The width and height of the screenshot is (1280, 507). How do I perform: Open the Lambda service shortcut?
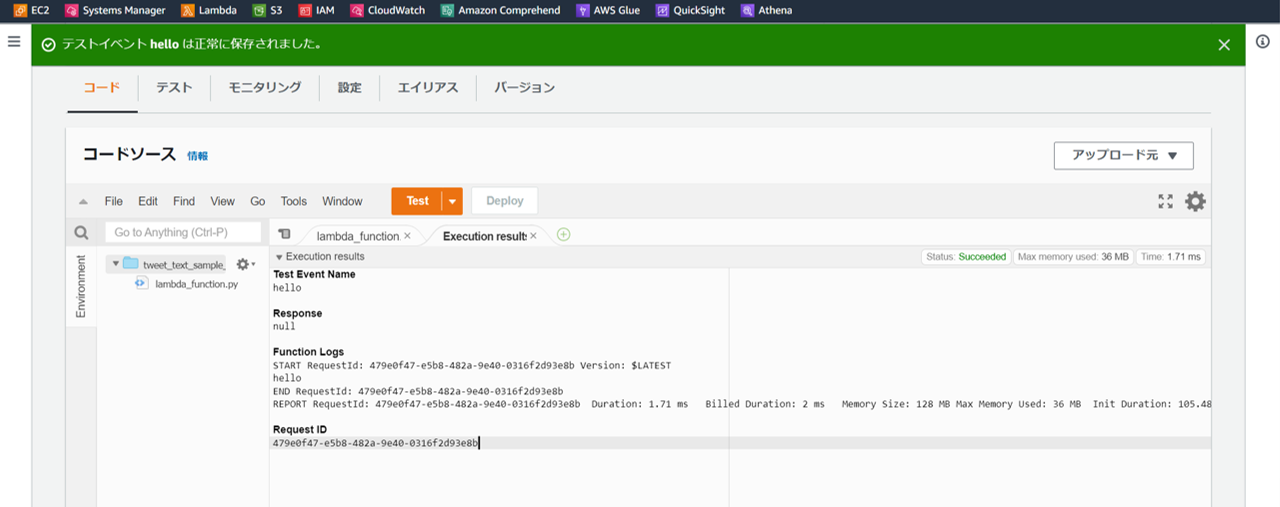pos(209,10)
